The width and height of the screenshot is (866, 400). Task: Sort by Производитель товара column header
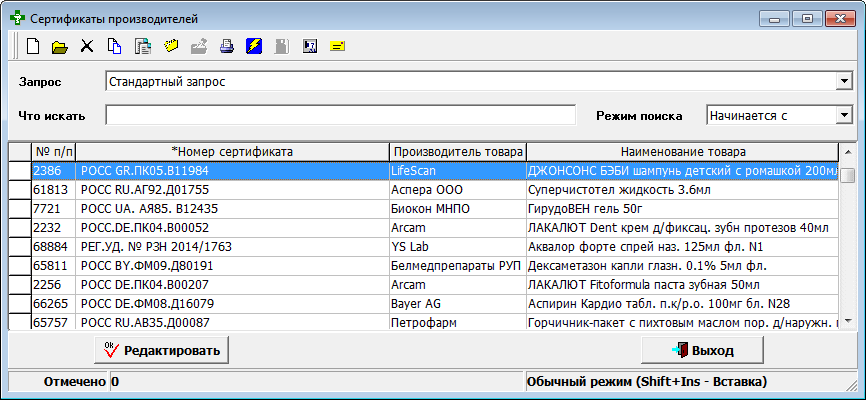(x=457, y=152)
